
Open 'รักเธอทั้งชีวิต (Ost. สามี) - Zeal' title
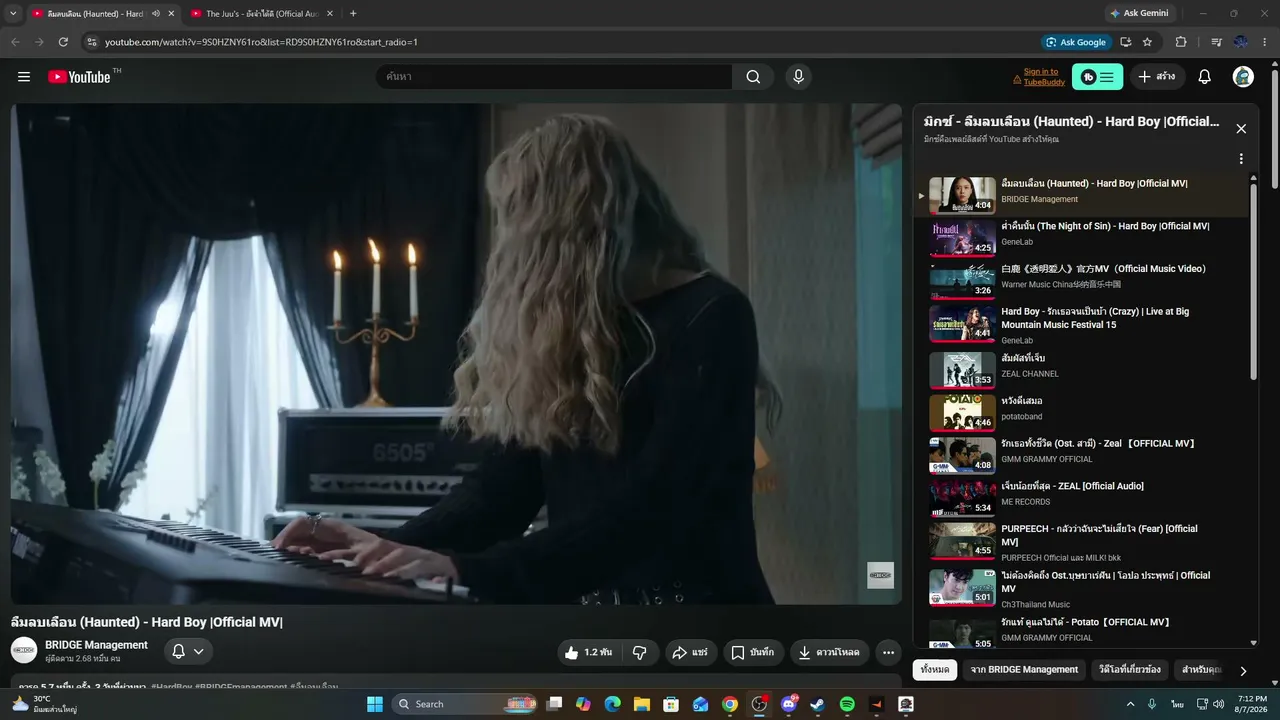[1099, 443]
